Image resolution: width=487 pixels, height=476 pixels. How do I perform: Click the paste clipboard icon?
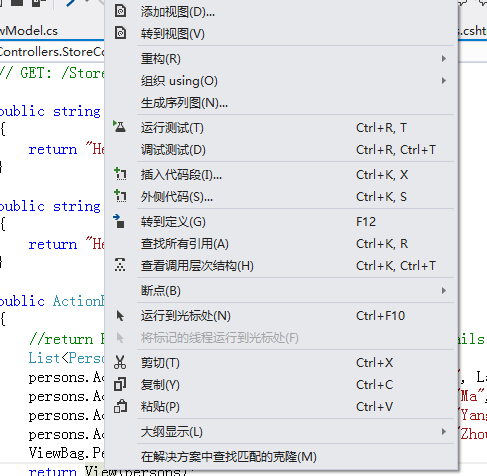tap(120, 406)
